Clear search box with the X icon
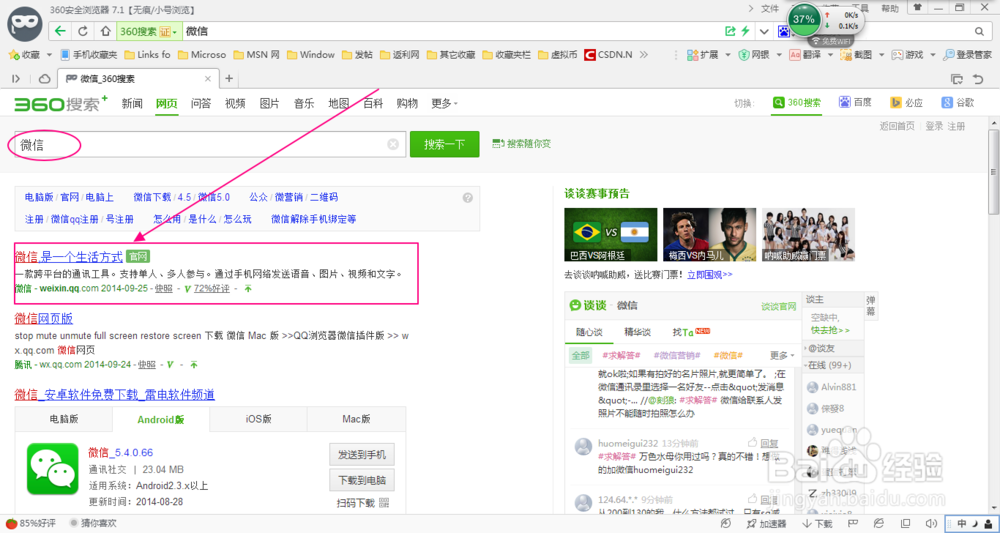1000x533 pixels. [x=393, y=144]
